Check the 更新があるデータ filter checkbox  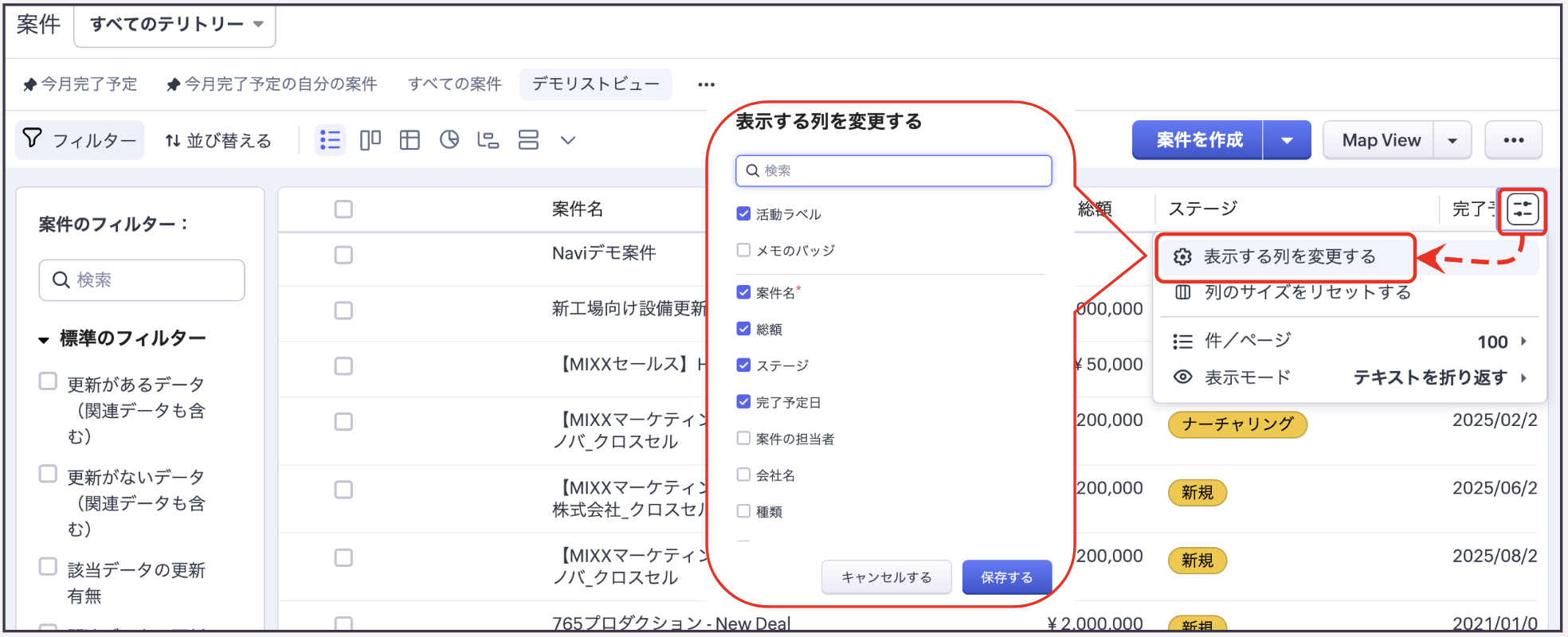[49, 381]
